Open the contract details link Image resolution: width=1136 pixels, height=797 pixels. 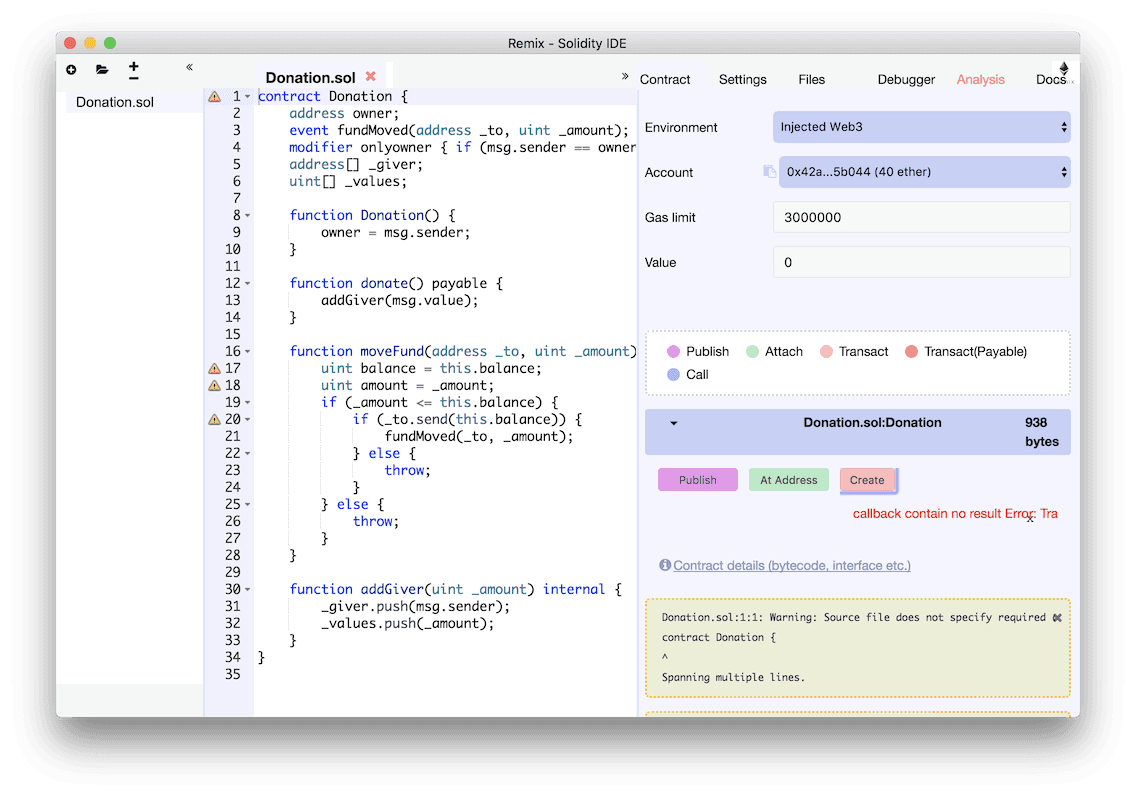click(x=791, y=565)
